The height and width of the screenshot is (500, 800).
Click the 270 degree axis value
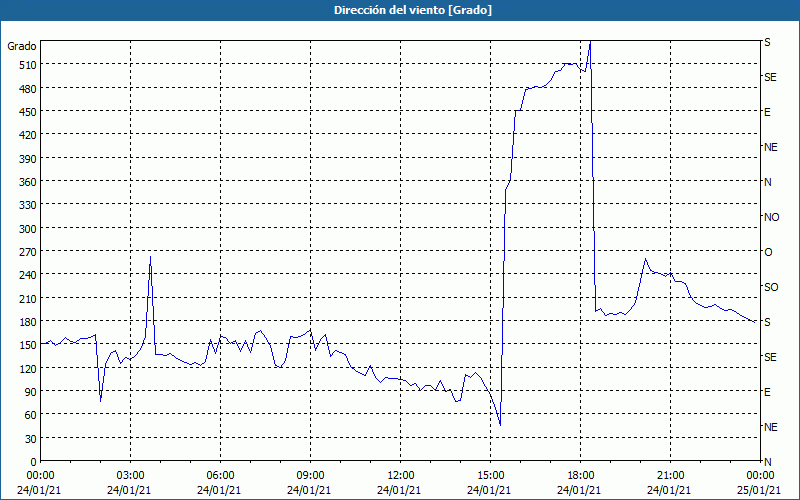(28, 252)
